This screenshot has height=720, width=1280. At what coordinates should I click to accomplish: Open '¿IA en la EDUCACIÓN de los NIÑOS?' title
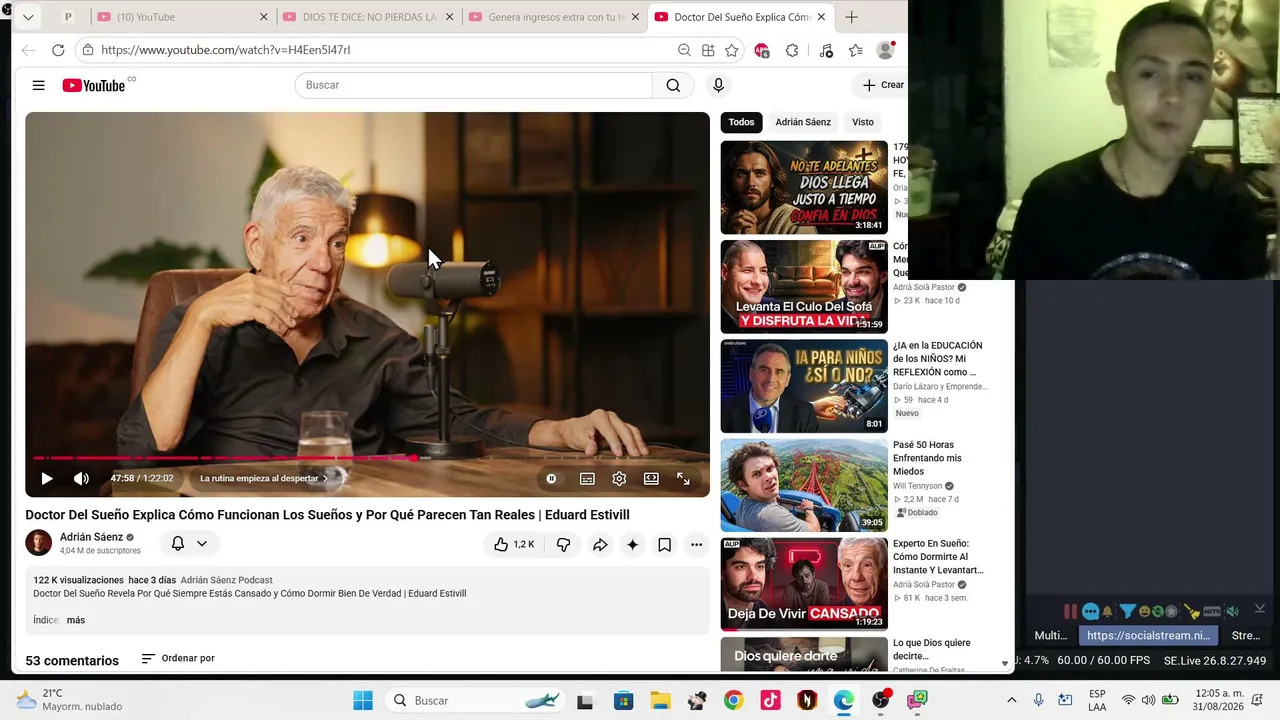[938, 359]
